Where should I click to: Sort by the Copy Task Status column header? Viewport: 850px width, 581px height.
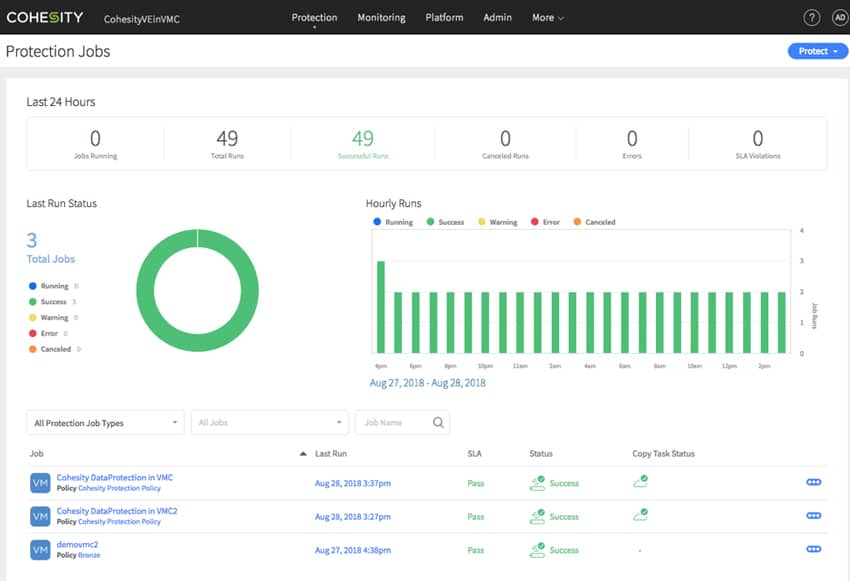pyautogui.click(x=664, y=454)
